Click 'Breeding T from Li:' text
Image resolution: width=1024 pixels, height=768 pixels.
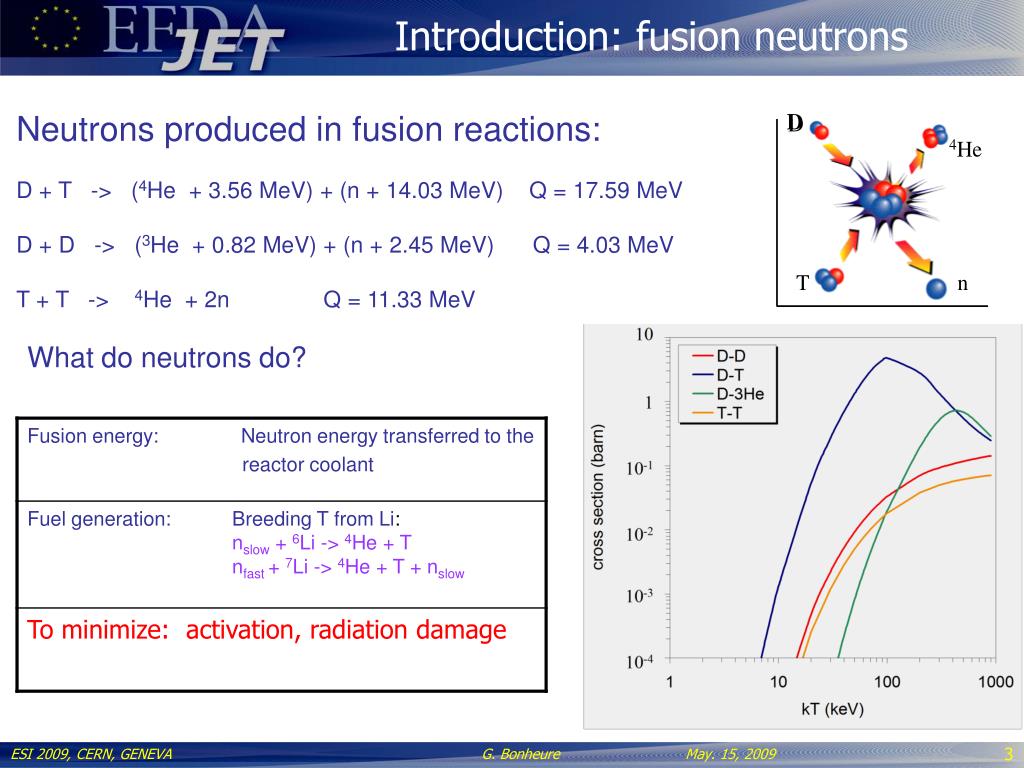[316, 519]
